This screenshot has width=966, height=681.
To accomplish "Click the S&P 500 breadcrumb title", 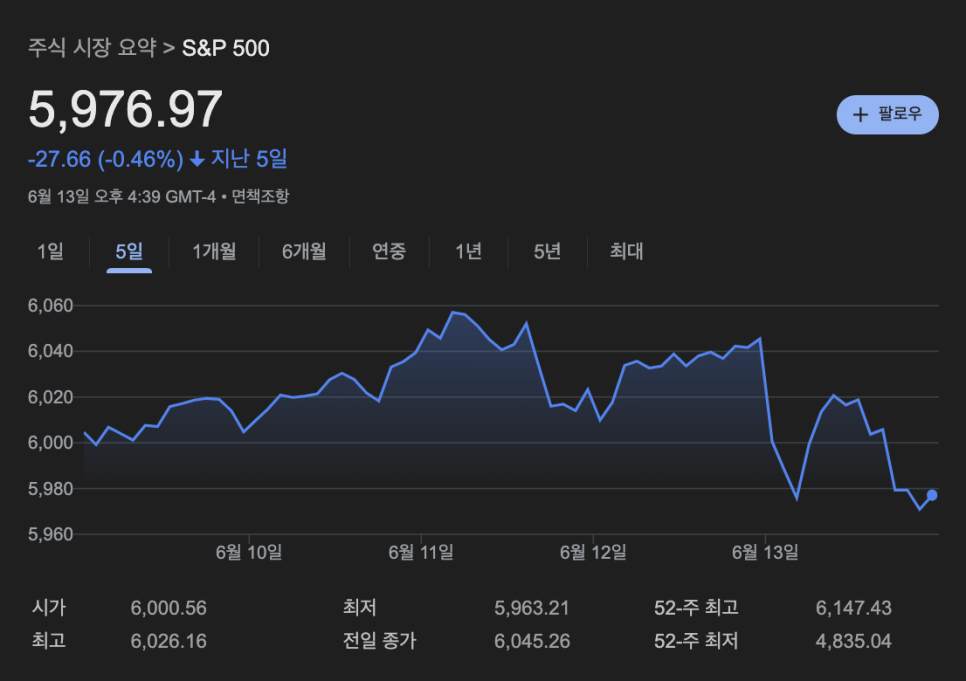I will click(x=225, y=48).
